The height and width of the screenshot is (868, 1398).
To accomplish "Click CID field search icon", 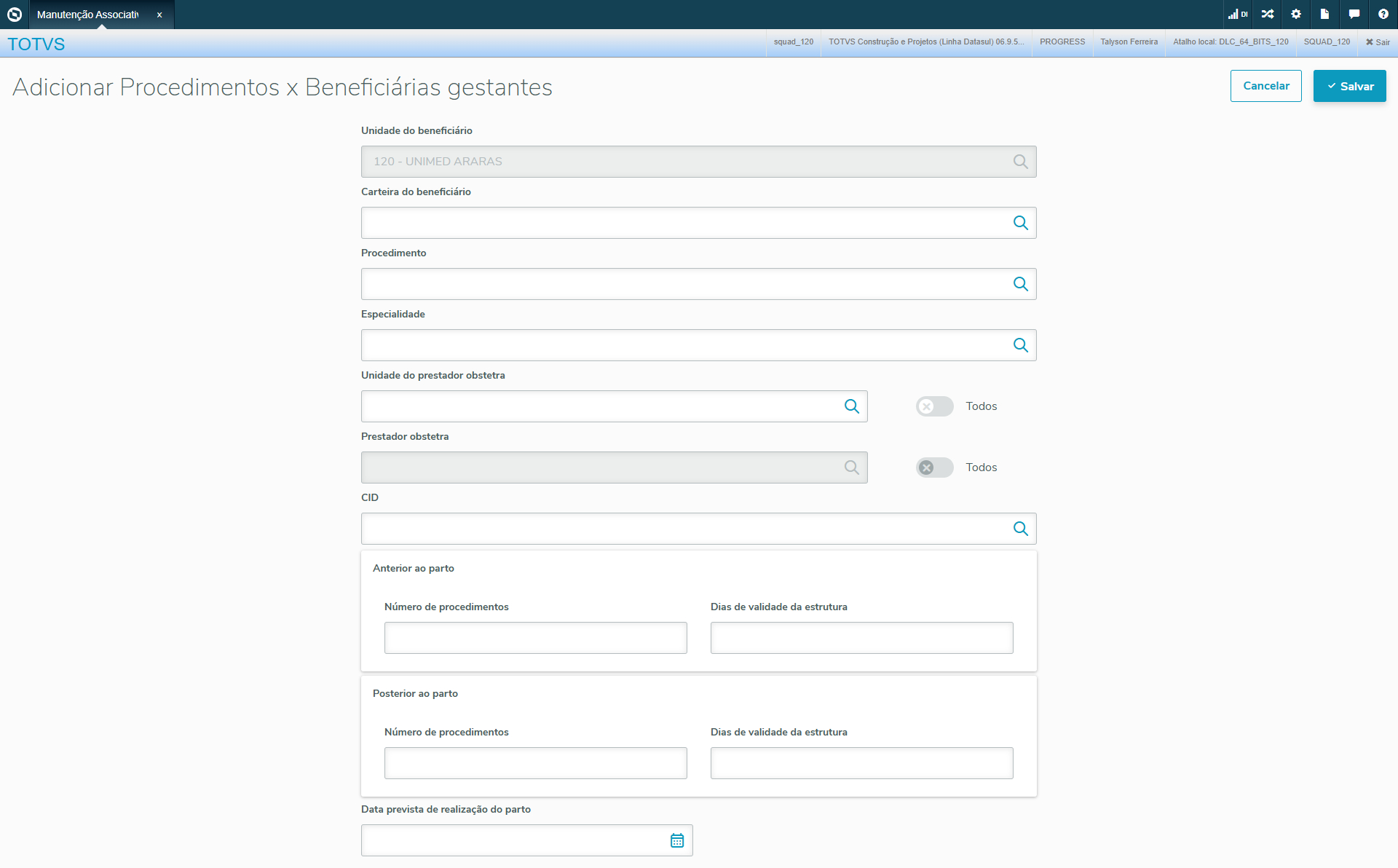I will (x=1020, y=529).
